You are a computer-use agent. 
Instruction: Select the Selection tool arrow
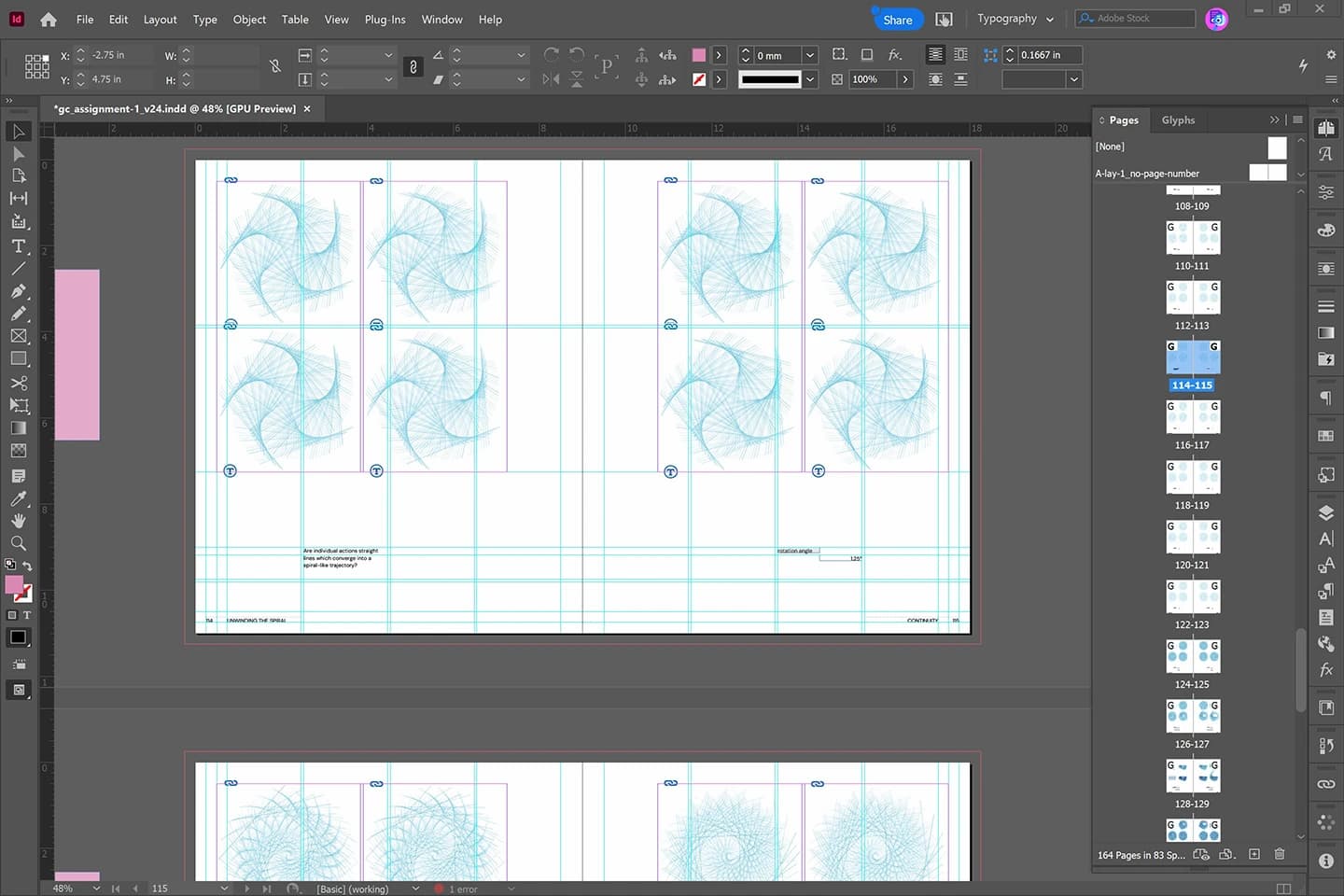18,132
